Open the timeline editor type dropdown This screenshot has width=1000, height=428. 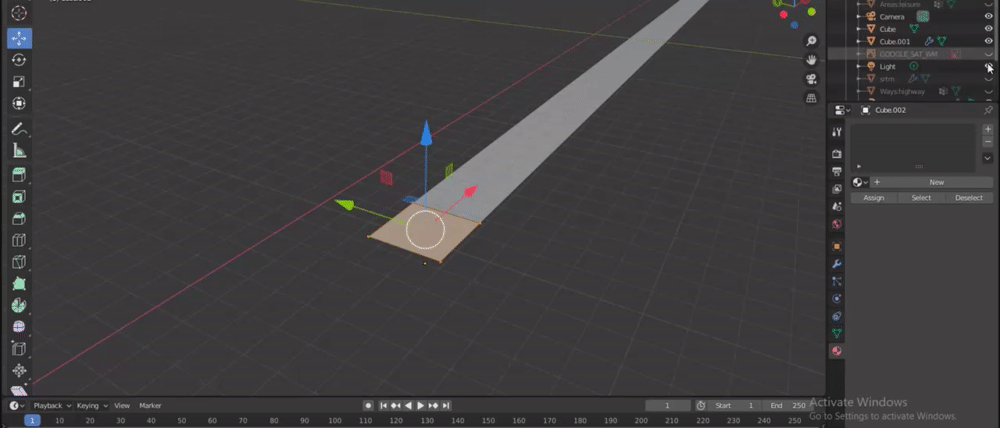[x=17, y=406]
